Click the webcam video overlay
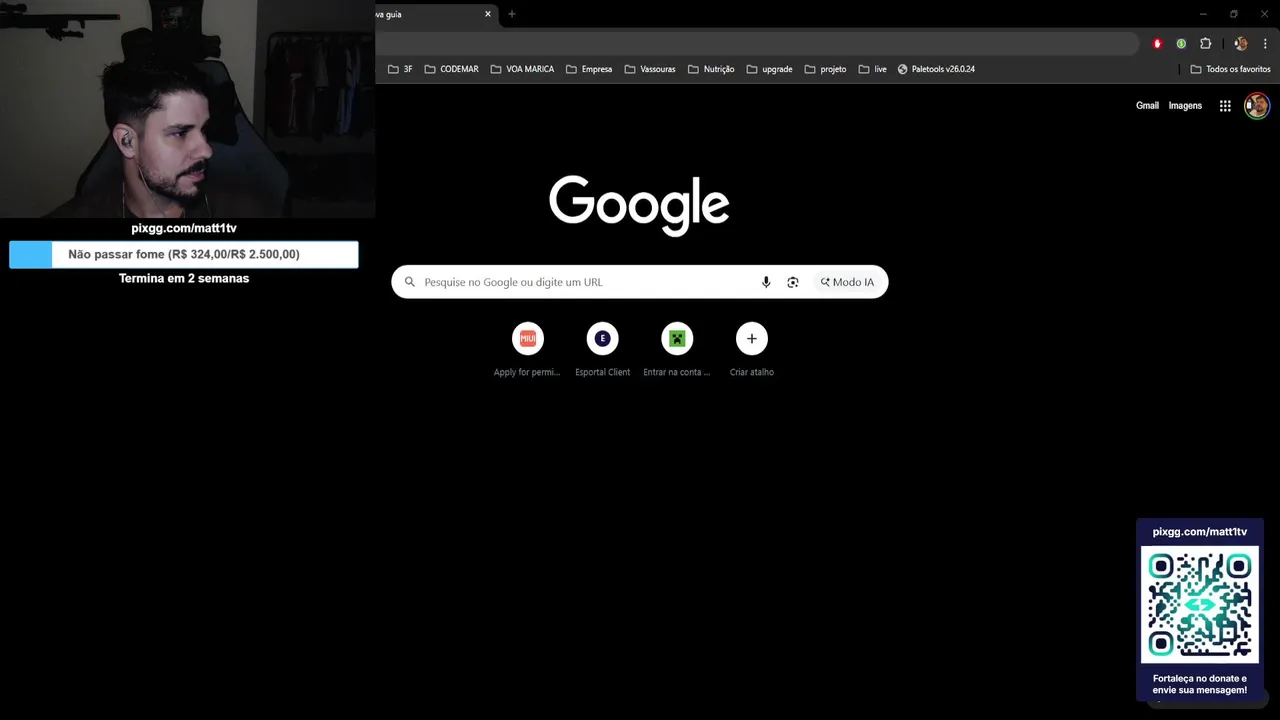 [187, 108]
